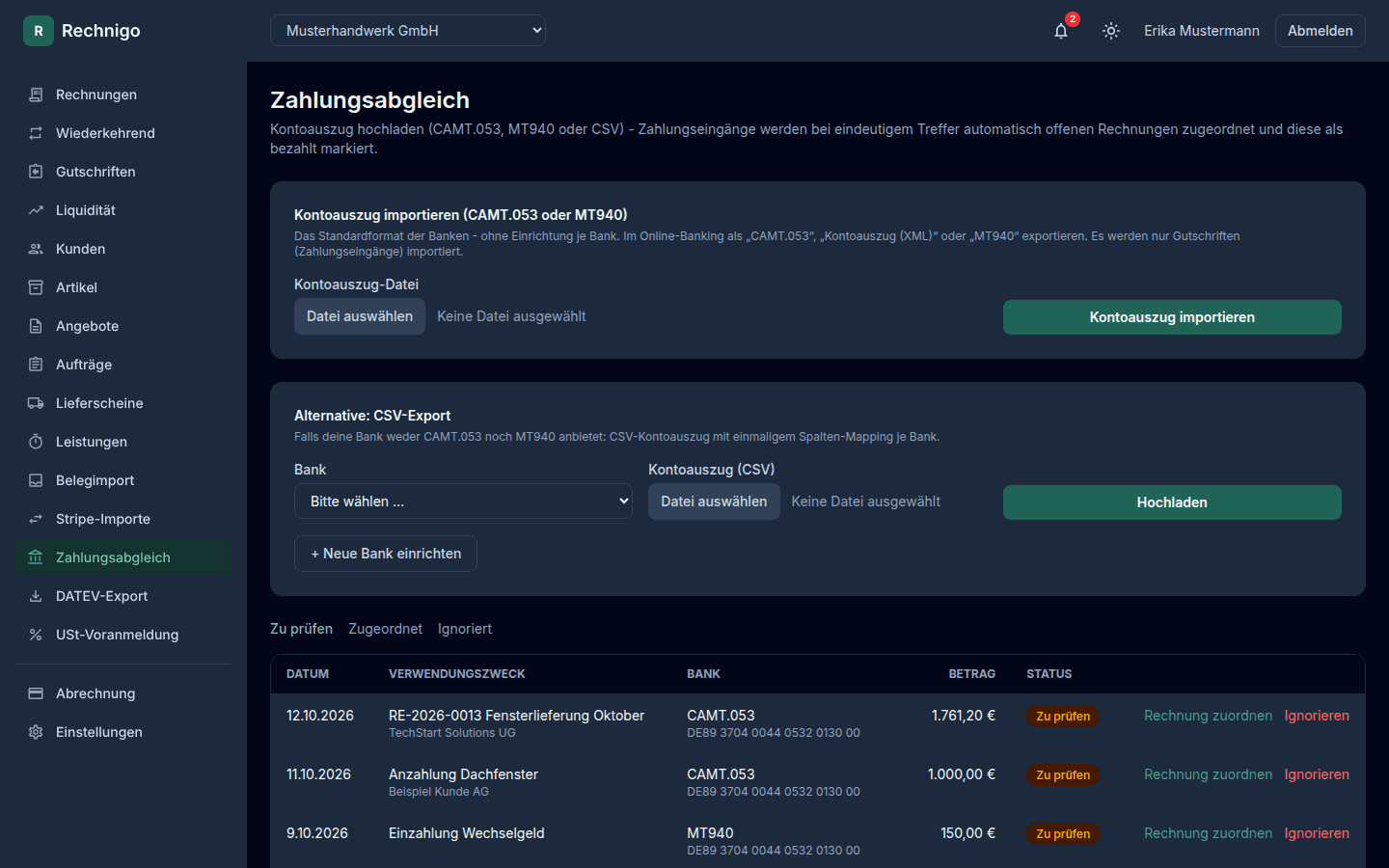This screenshot has width=1389, height=868.
Task: Click the Kunden people icon
Action: pos(36,249)
